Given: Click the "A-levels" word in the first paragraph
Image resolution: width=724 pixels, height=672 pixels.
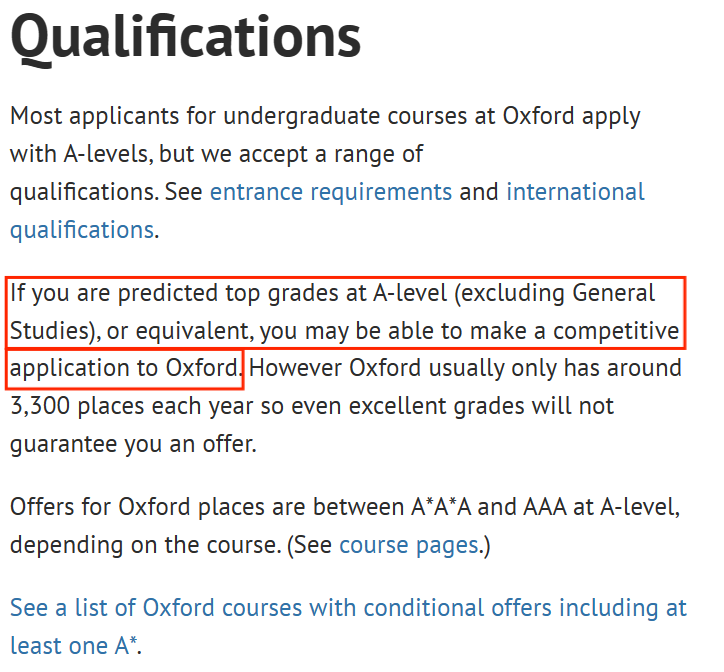Looking at the screenshot, I should 108,154.
